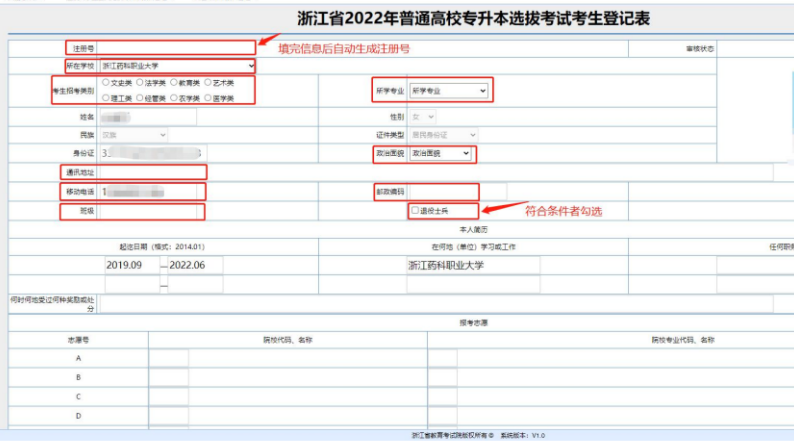Open the 政治面貌 dropdown list
The height and width of the screenshot is (448, 794).
[436, 153]
